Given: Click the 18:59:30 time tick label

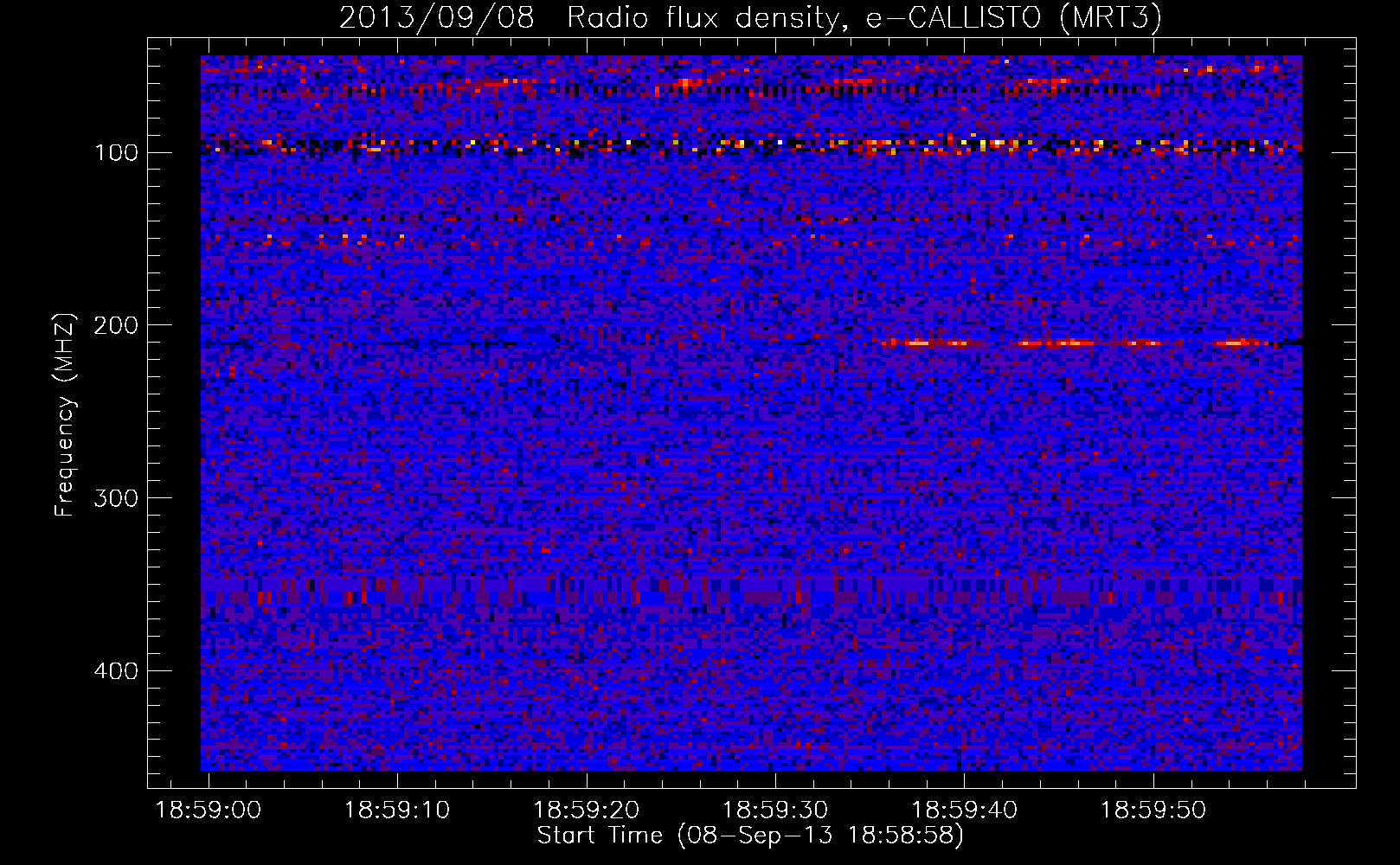Looking at the screenshot, I should tap(775, 811).
